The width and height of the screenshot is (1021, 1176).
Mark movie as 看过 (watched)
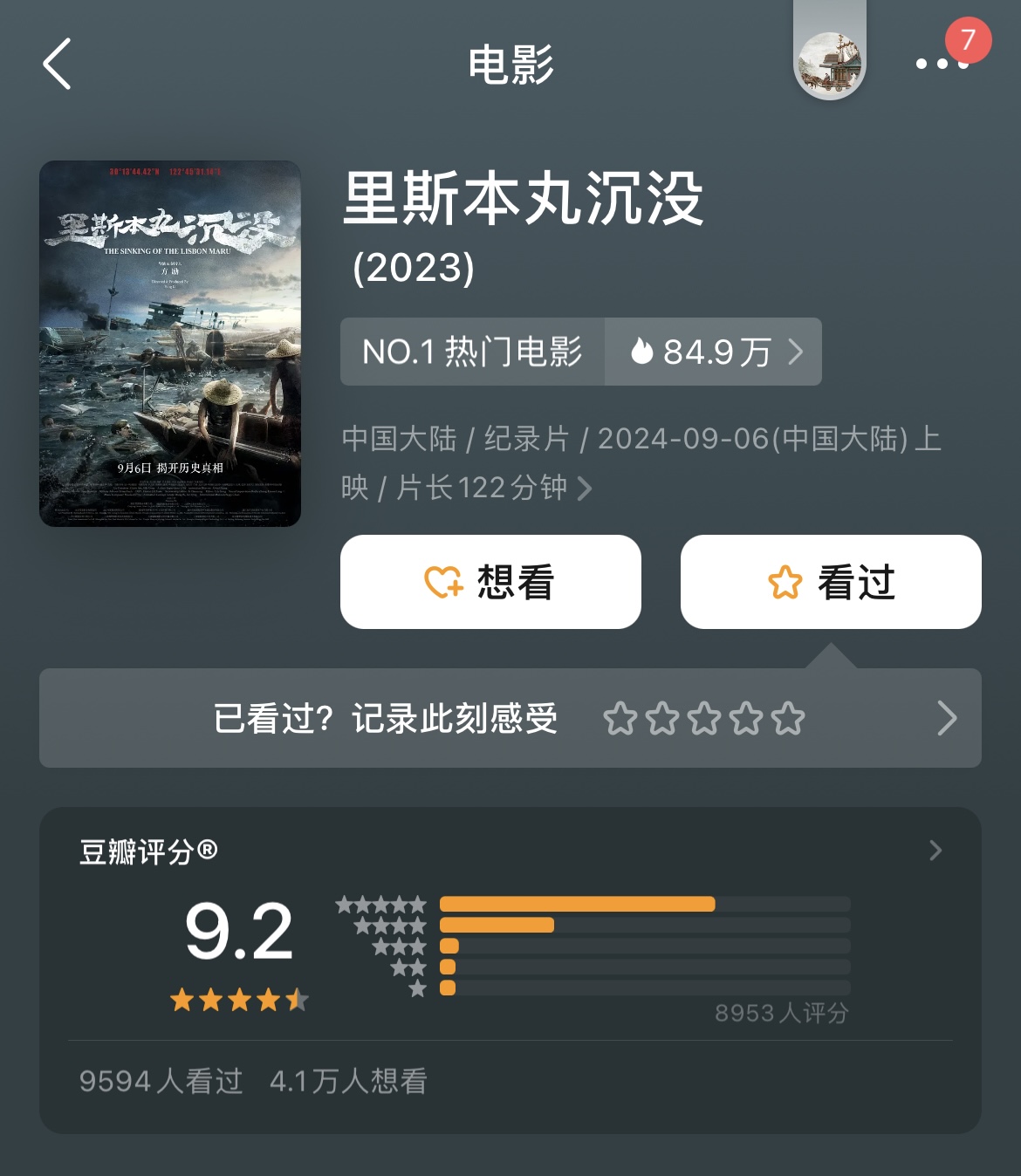point(831,582)
